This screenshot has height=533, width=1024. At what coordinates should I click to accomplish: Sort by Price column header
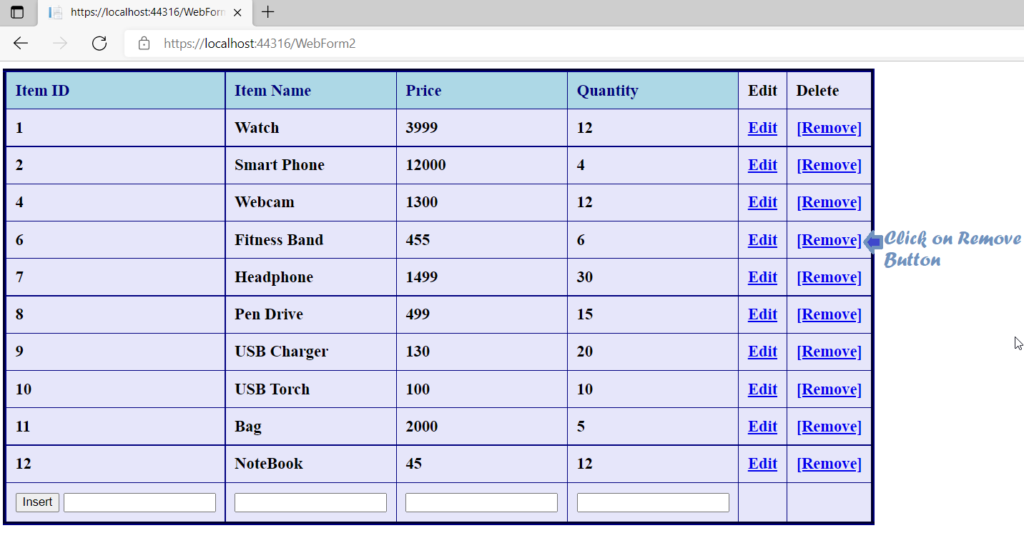tap(423, 90)
